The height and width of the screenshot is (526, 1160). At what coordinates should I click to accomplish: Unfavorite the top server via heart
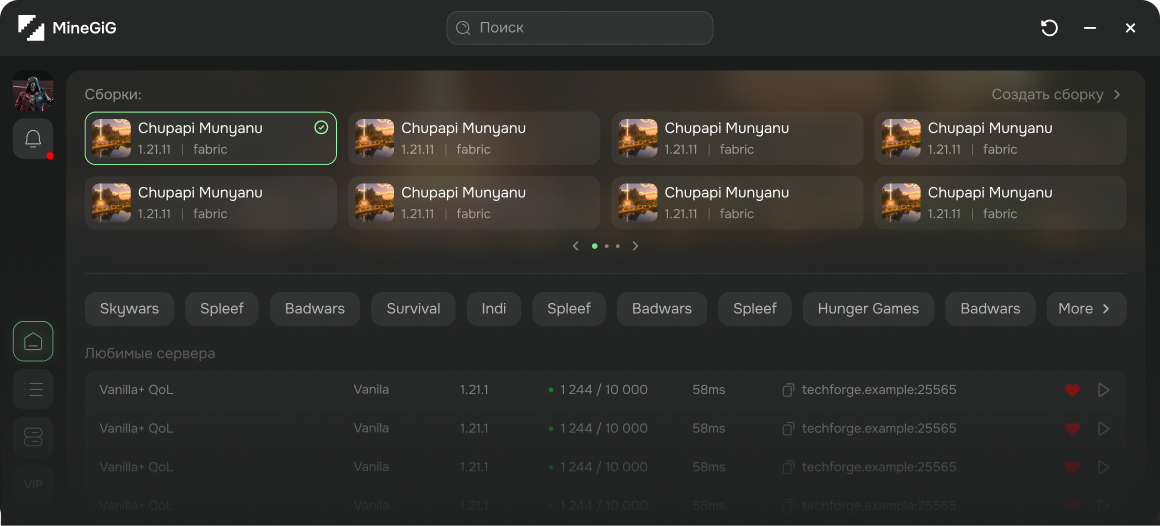click(1072, 390)
